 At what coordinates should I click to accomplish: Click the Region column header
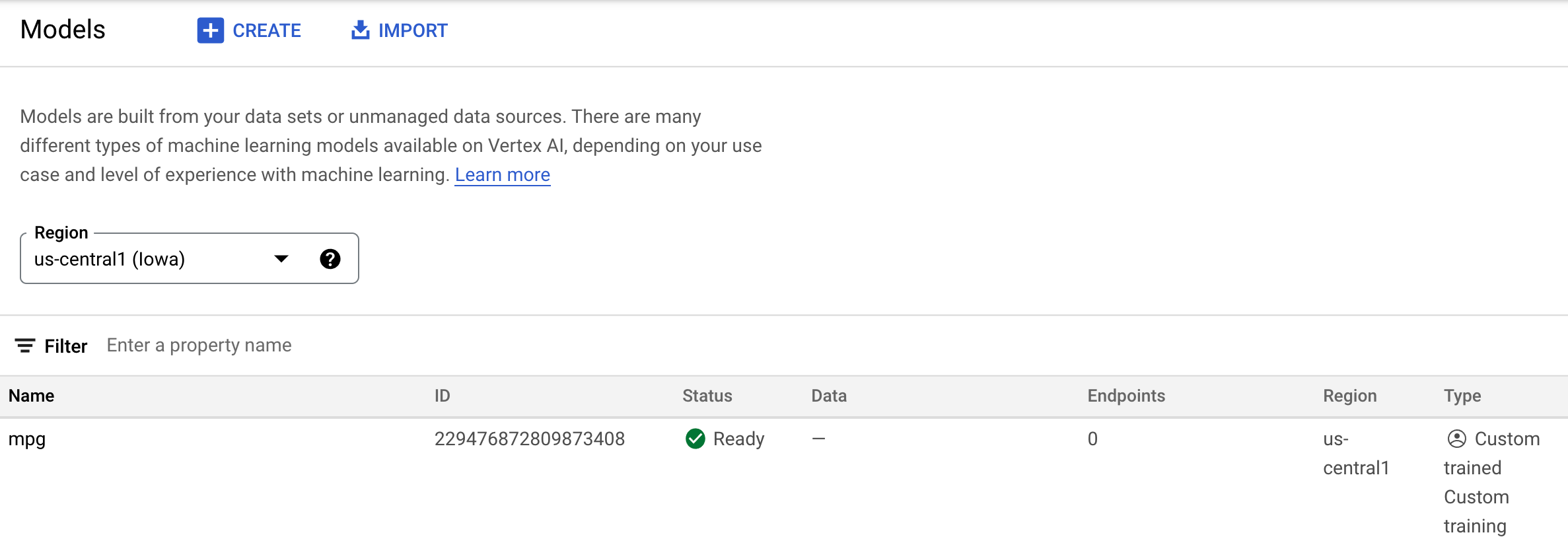tap(1349, 396)
